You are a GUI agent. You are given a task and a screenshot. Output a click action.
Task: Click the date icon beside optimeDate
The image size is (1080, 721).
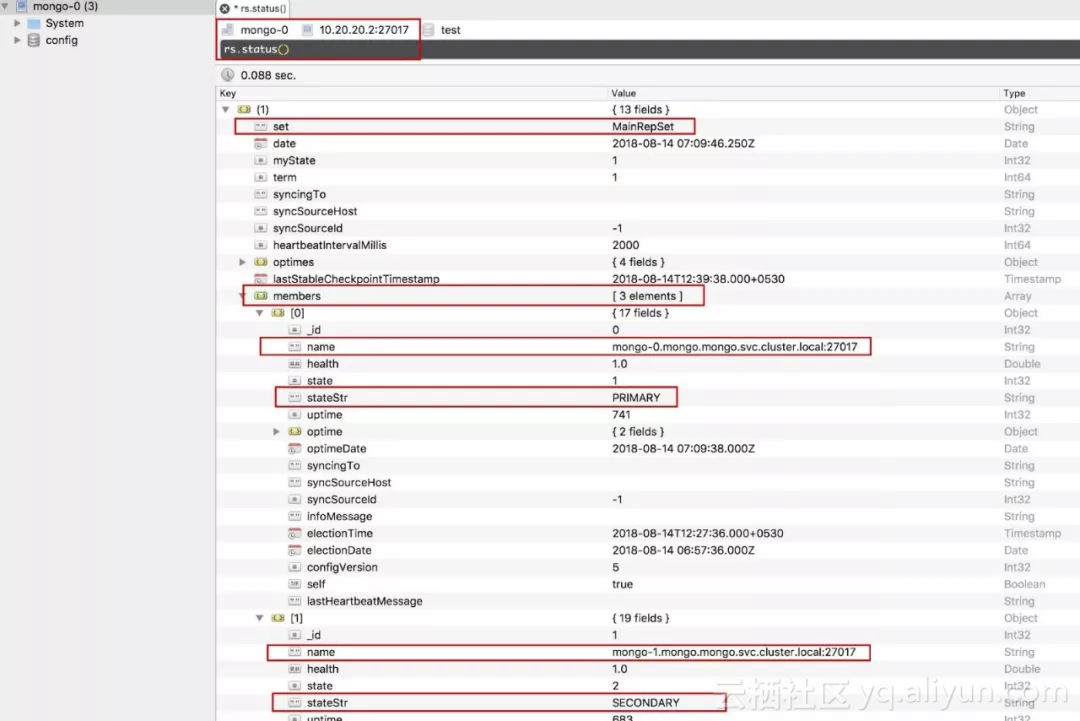coord(294,448)
